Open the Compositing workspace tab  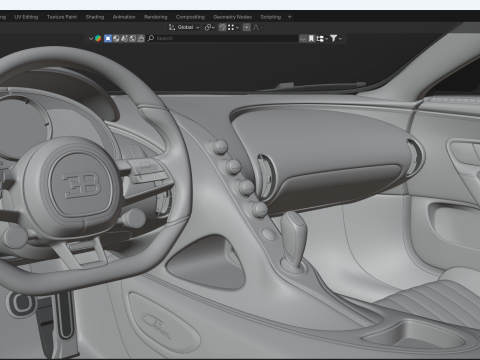click(190, 17)
